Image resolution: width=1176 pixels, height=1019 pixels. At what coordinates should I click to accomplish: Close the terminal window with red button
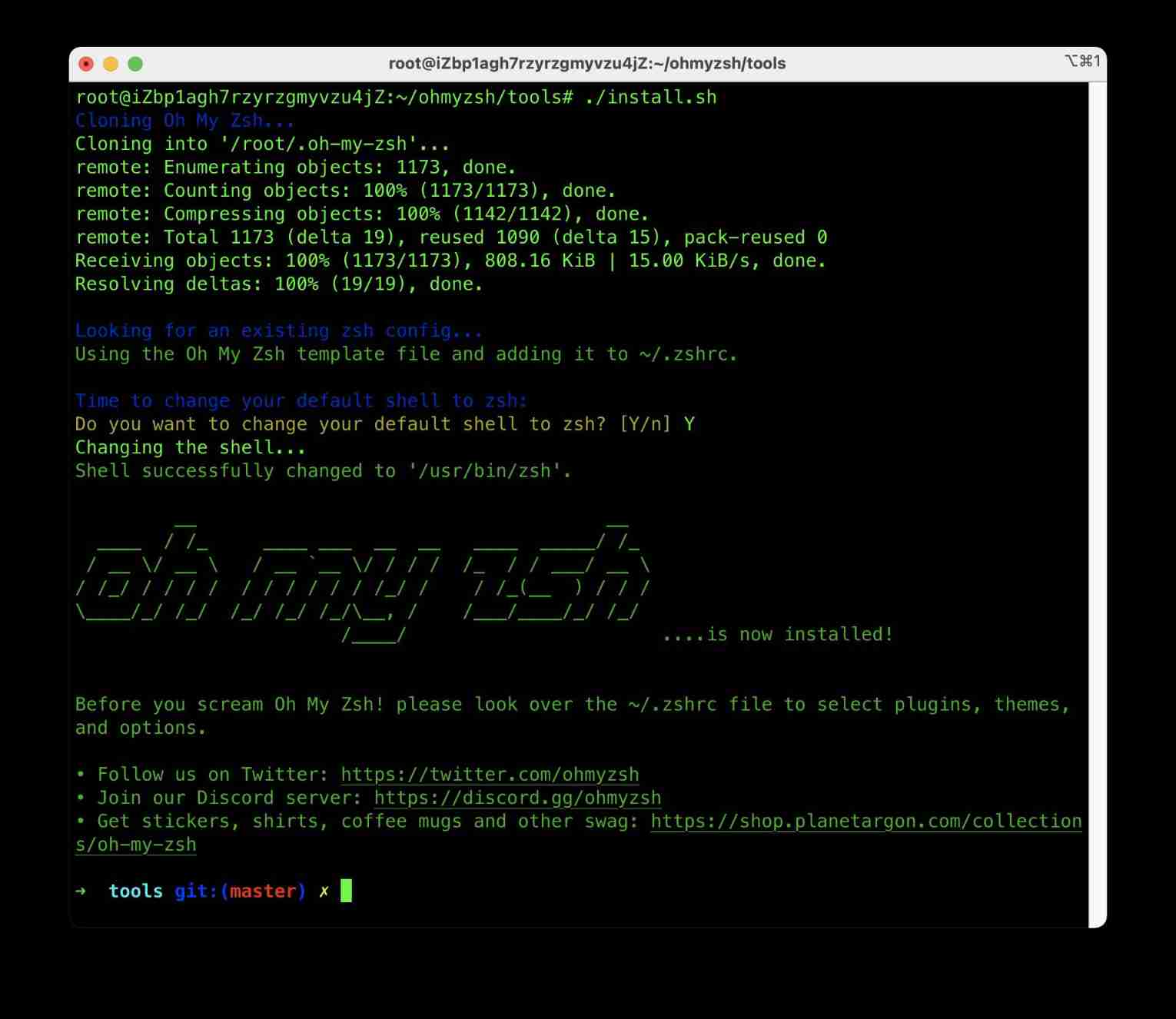click(x=86, y=64)
